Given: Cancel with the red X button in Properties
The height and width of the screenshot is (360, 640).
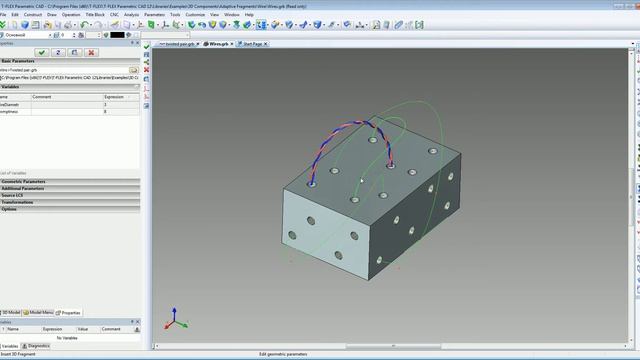Looking at the screenshot, I should (x=91, y=52).
